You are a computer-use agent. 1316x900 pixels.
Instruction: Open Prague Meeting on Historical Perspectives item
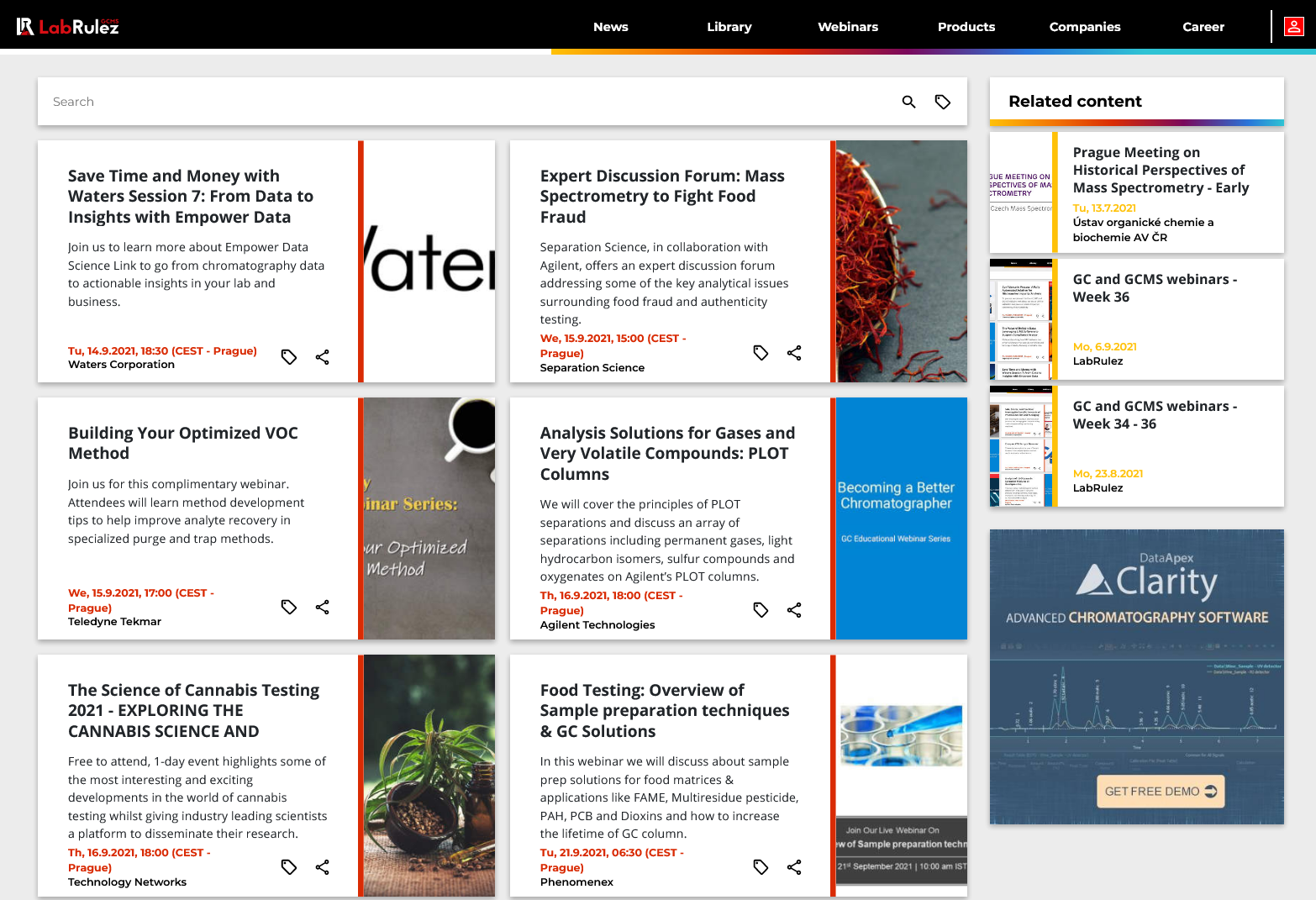pyautogui.click(x=1161, y=171)
